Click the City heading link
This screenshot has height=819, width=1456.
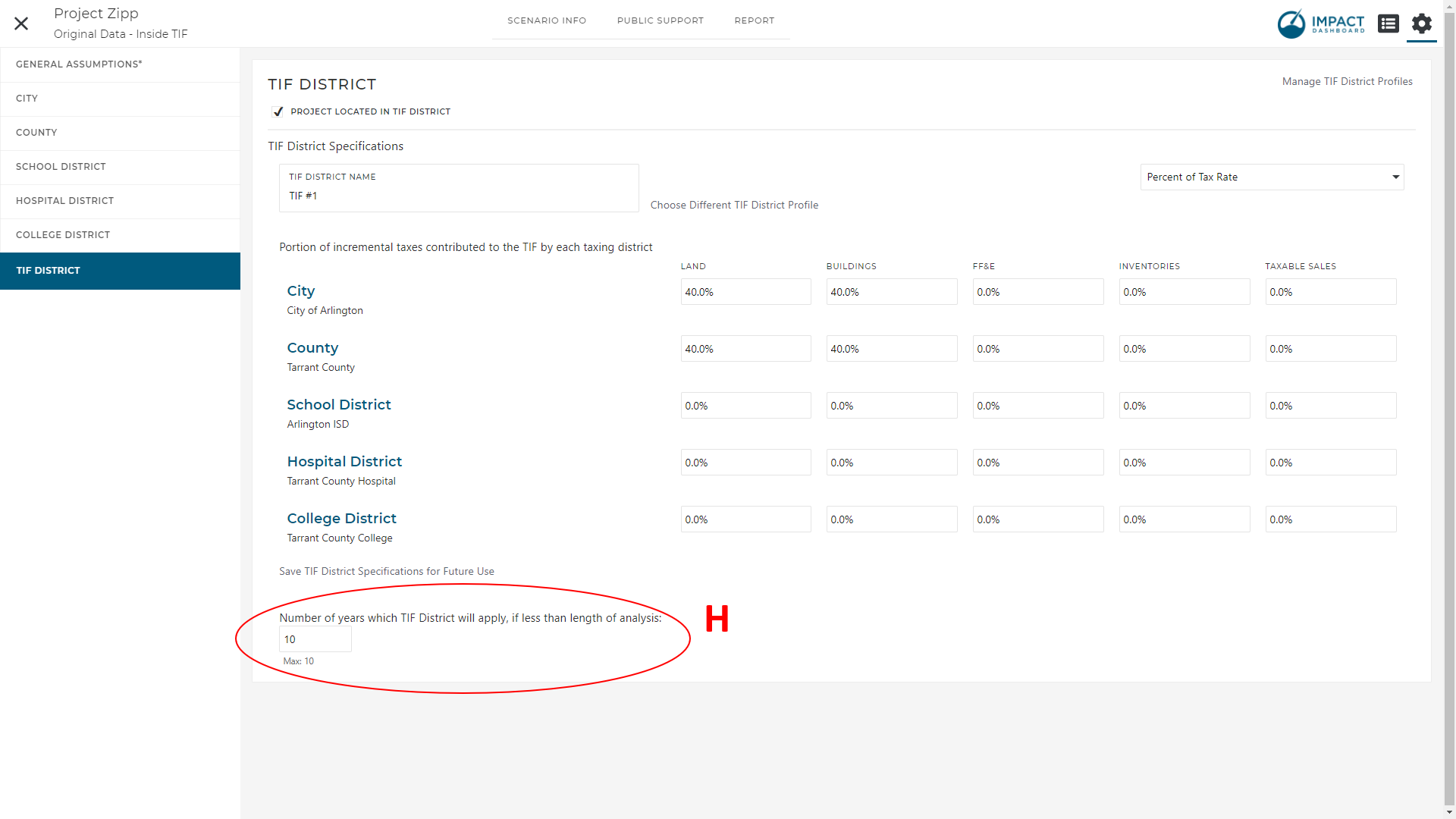click(x=300, y=291)
